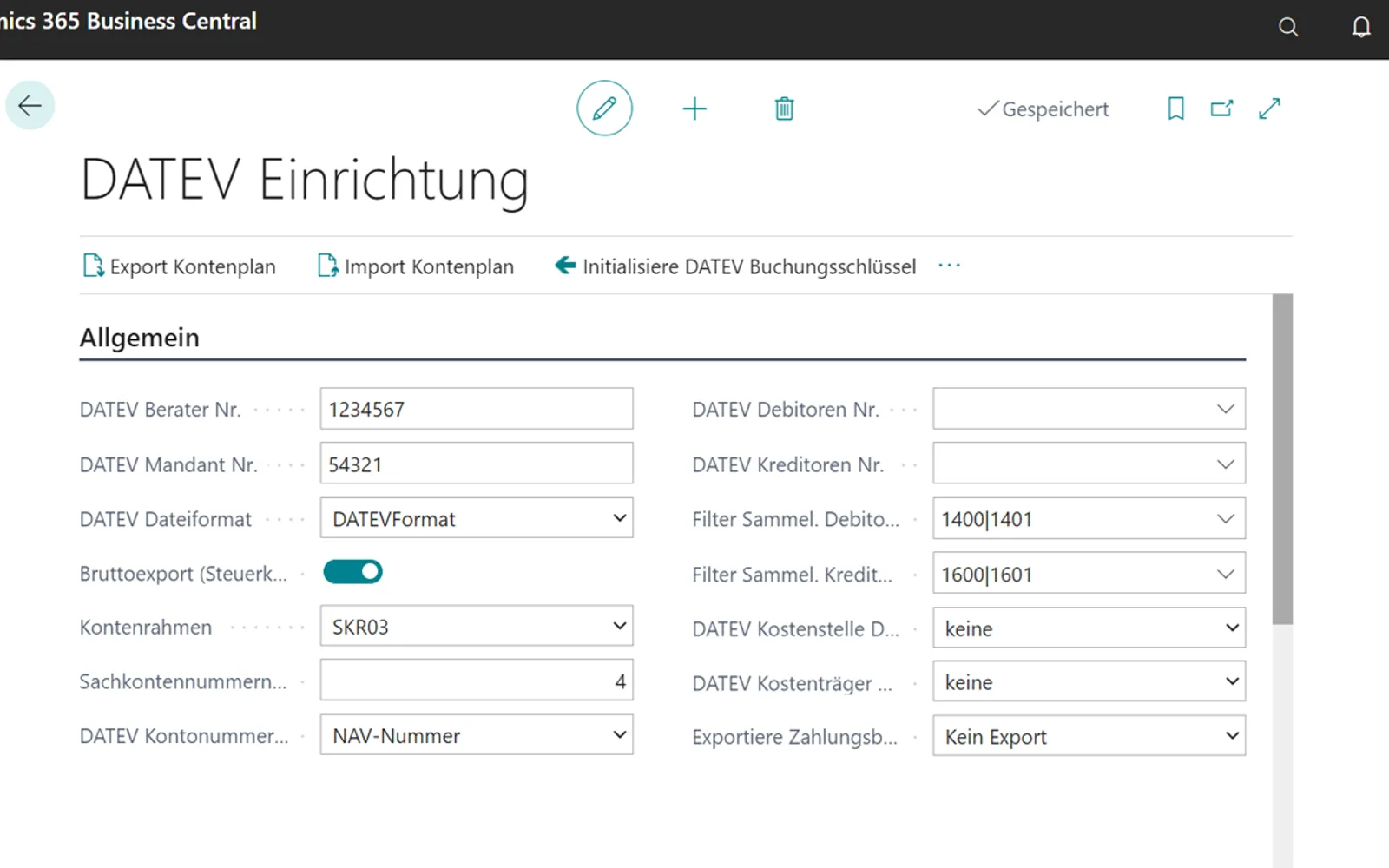The width and height of the screenshot is (1389, 868).
Task: Open Exportiere Zahlungsb. dropdown
Action: (x=1089, y=736)
